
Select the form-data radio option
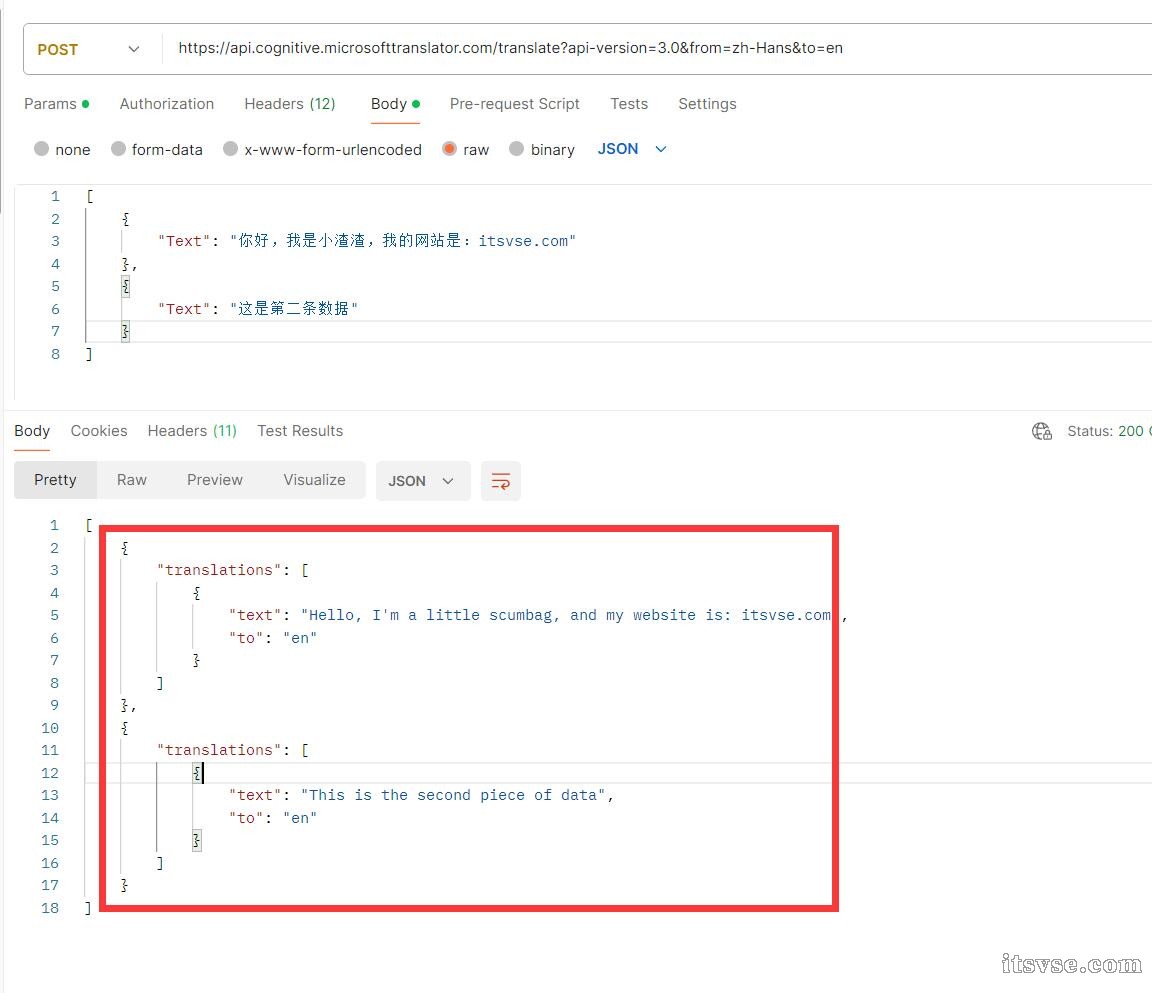pyautogui.click(x=119, y=149)
